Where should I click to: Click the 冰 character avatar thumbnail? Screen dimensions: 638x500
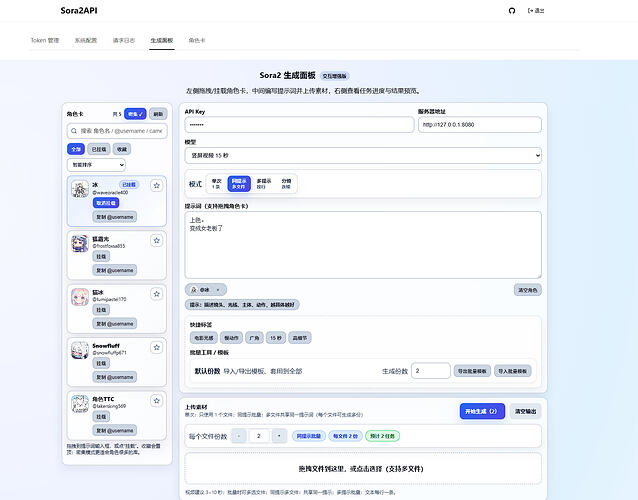(x=80, y=189)
